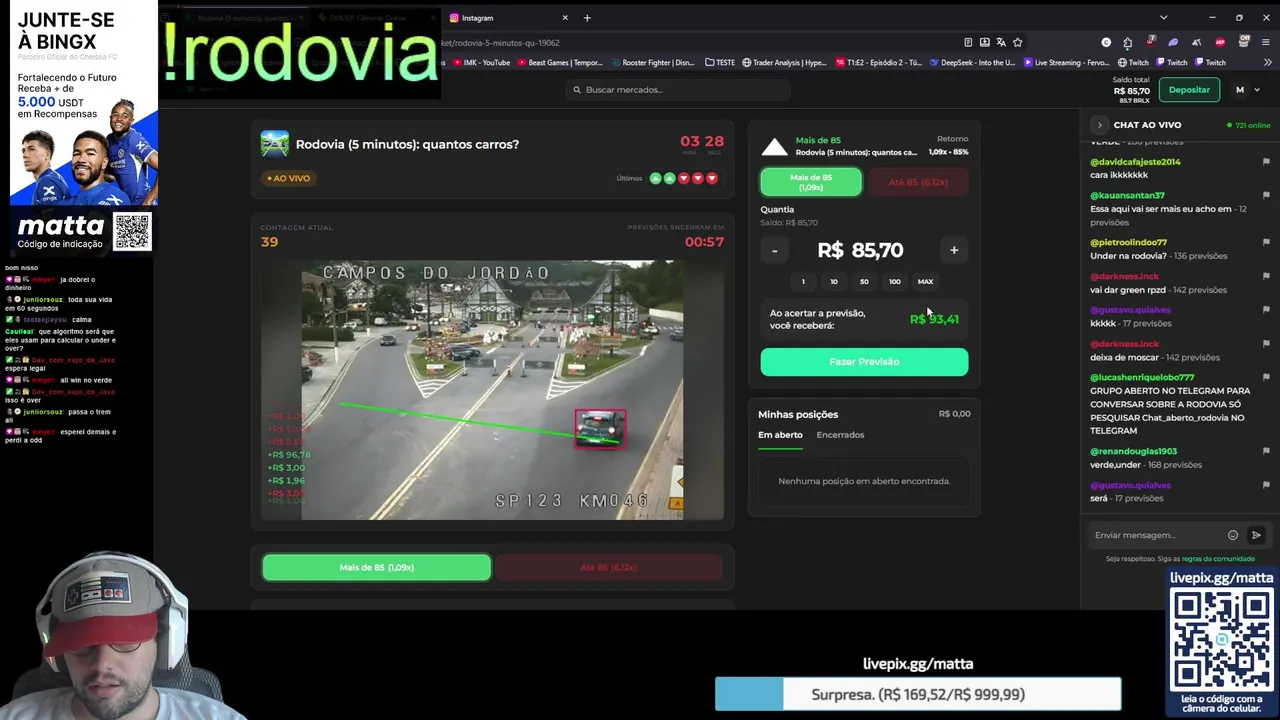
Task: Click Até 85 button below the video
Action: click(x=608, y=567)
